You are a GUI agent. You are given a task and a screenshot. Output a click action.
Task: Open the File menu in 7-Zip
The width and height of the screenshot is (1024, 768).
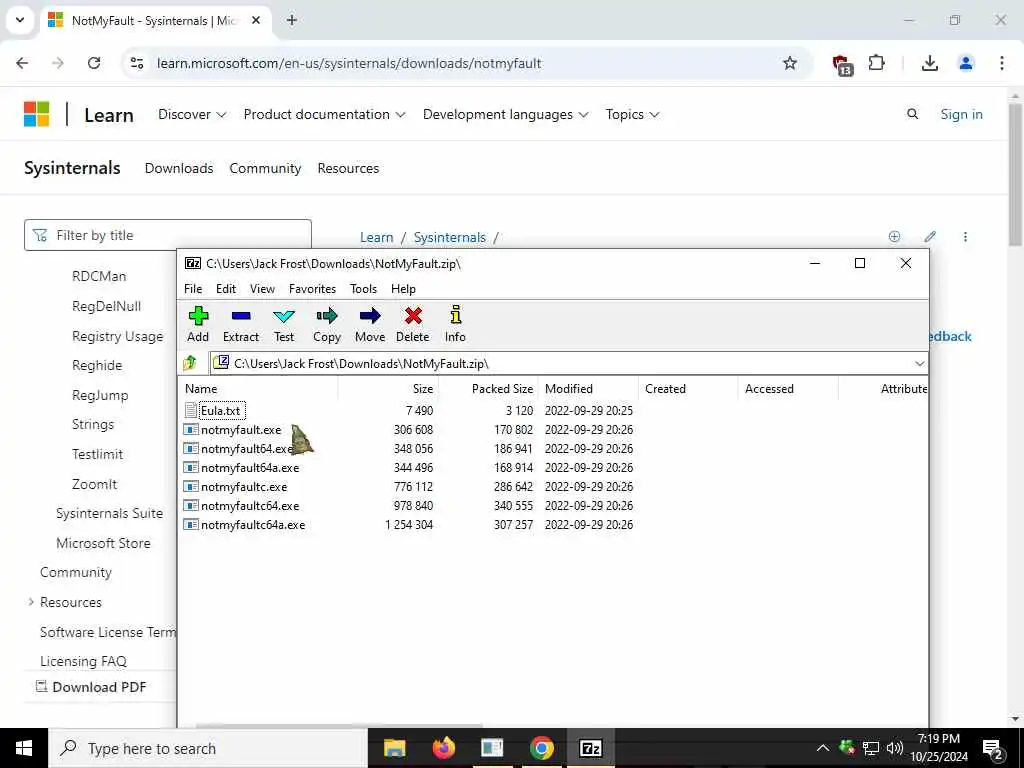(x=193, y=289)
